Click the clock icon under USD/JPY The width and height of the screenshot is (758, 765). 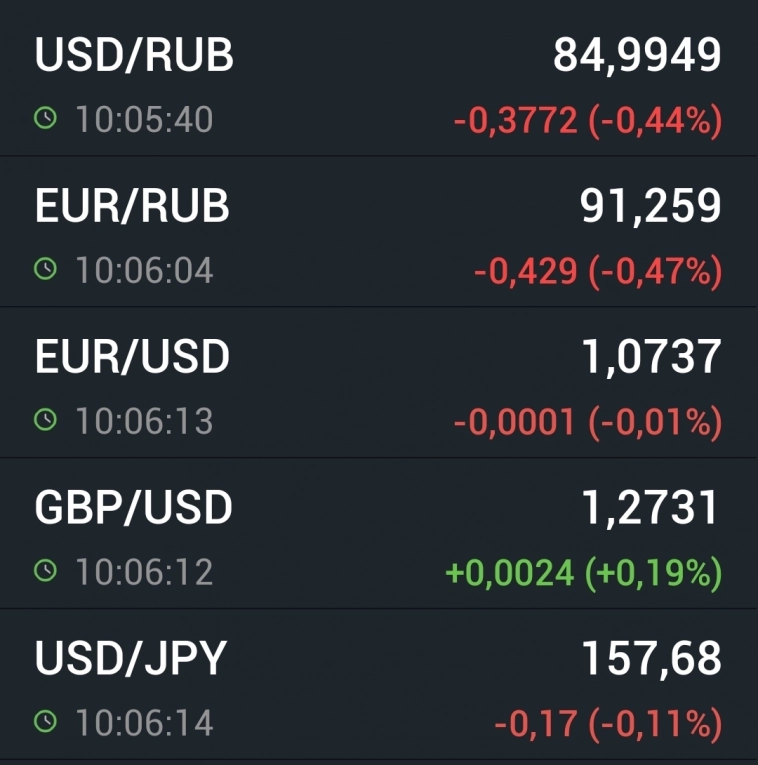(x=45, y=722)
